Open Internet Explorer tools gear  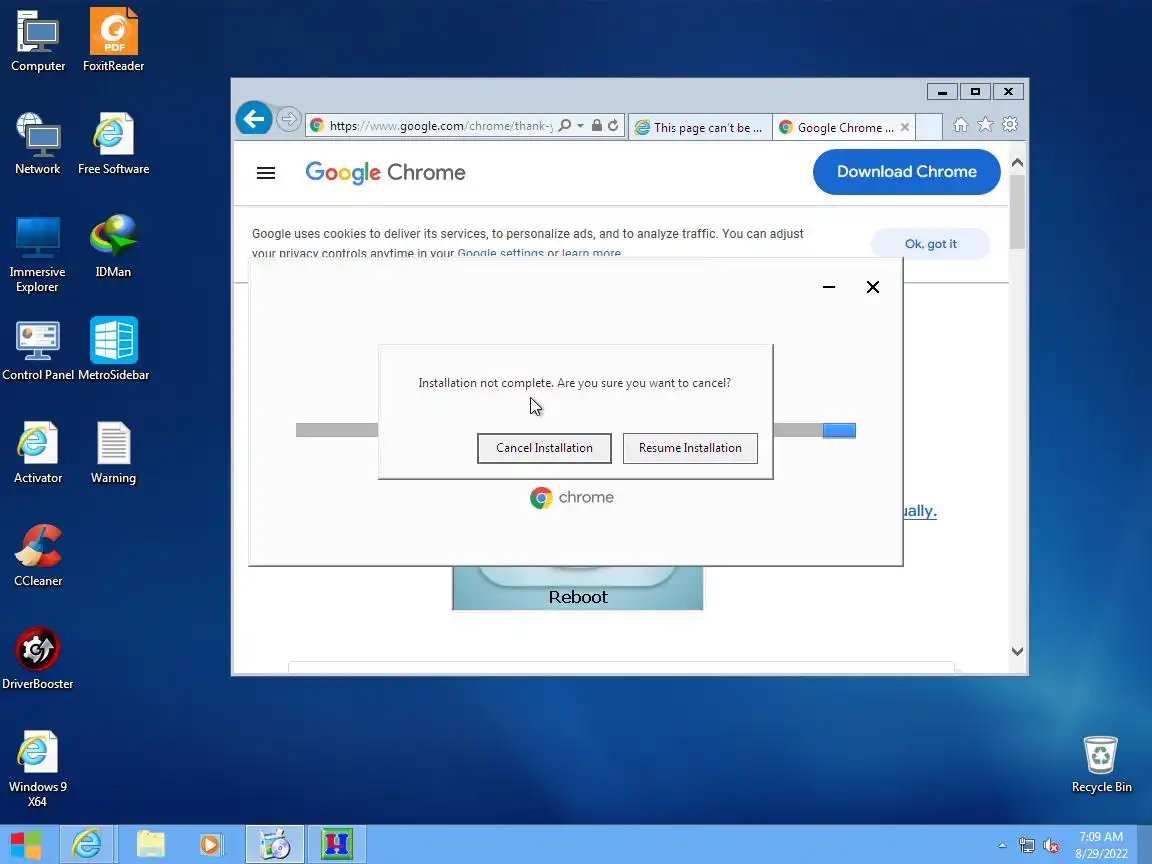pyautogui.click(x=1010, y=125)
